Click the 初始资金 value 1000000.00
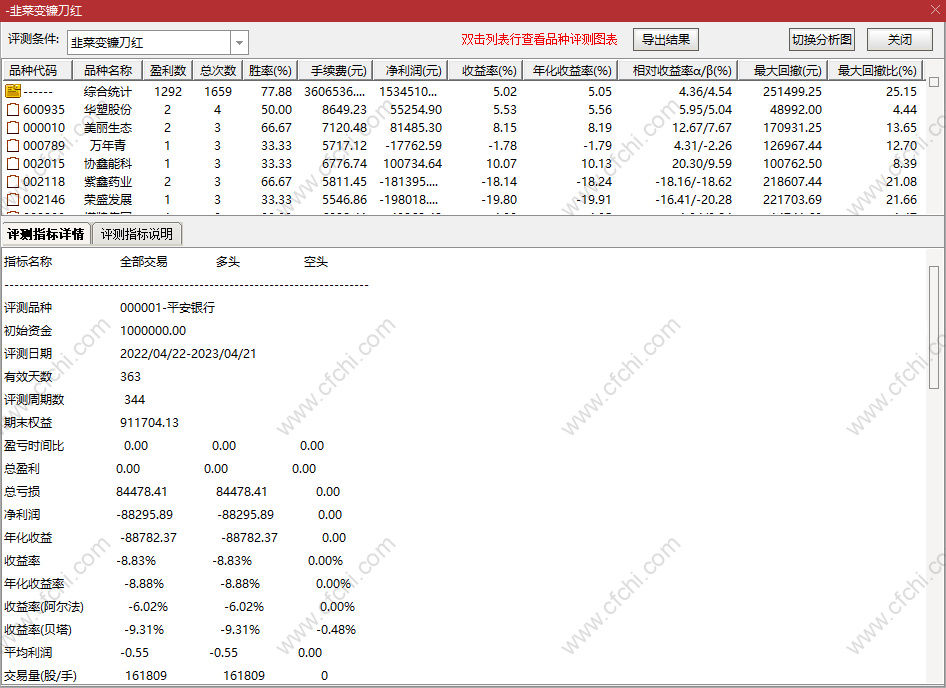 pos(153,331)
